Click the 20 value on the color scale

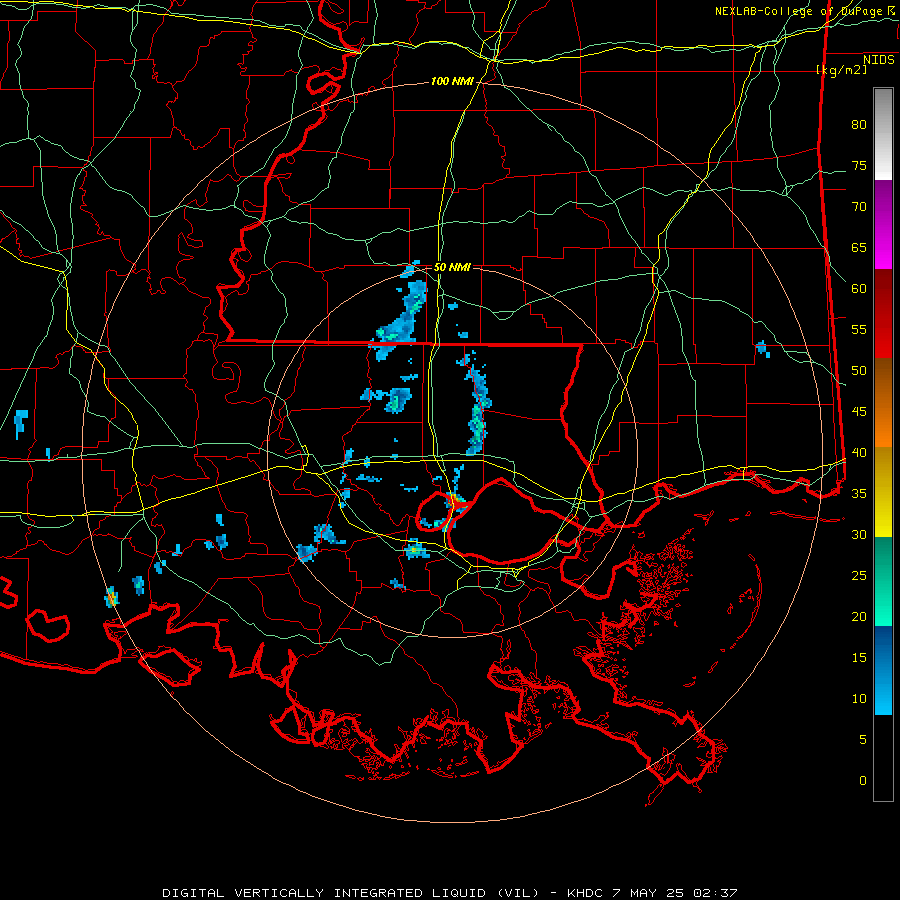pos(859,616)
